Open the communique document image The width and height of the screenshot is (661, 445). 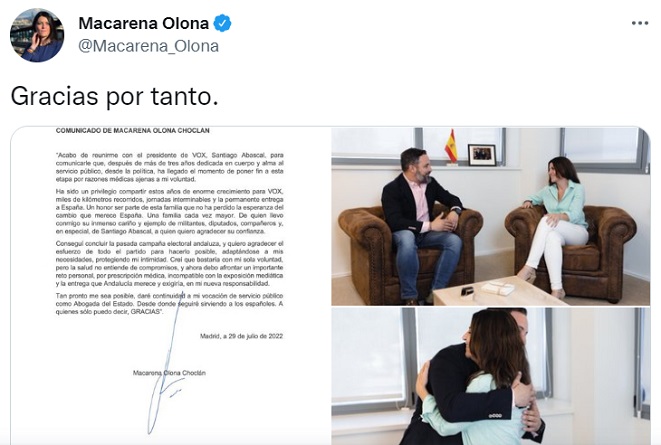click(x=171, y=286)
